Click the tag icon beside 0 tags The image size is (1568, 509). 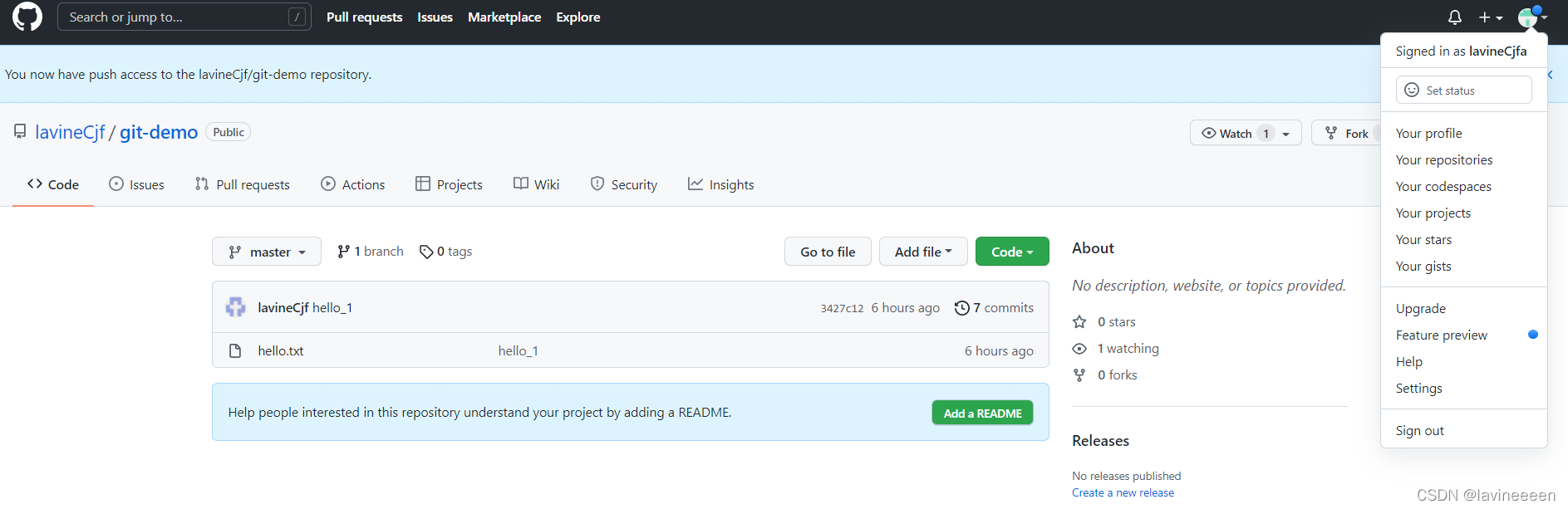(x=426, y=252)
